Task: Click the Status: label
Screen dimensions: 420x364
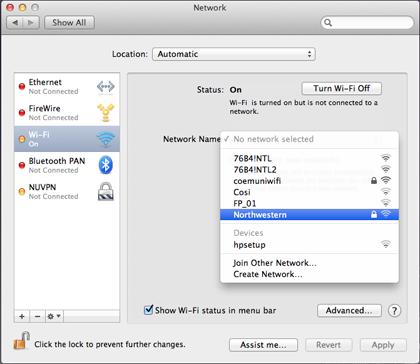Action: coord(210,90)
